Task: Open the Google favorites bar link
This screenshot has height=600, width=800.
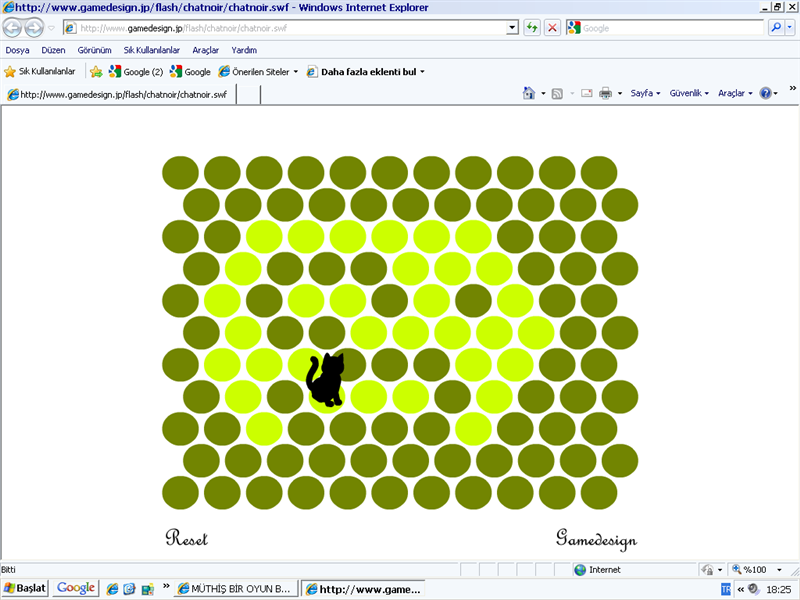Action: 190,71
